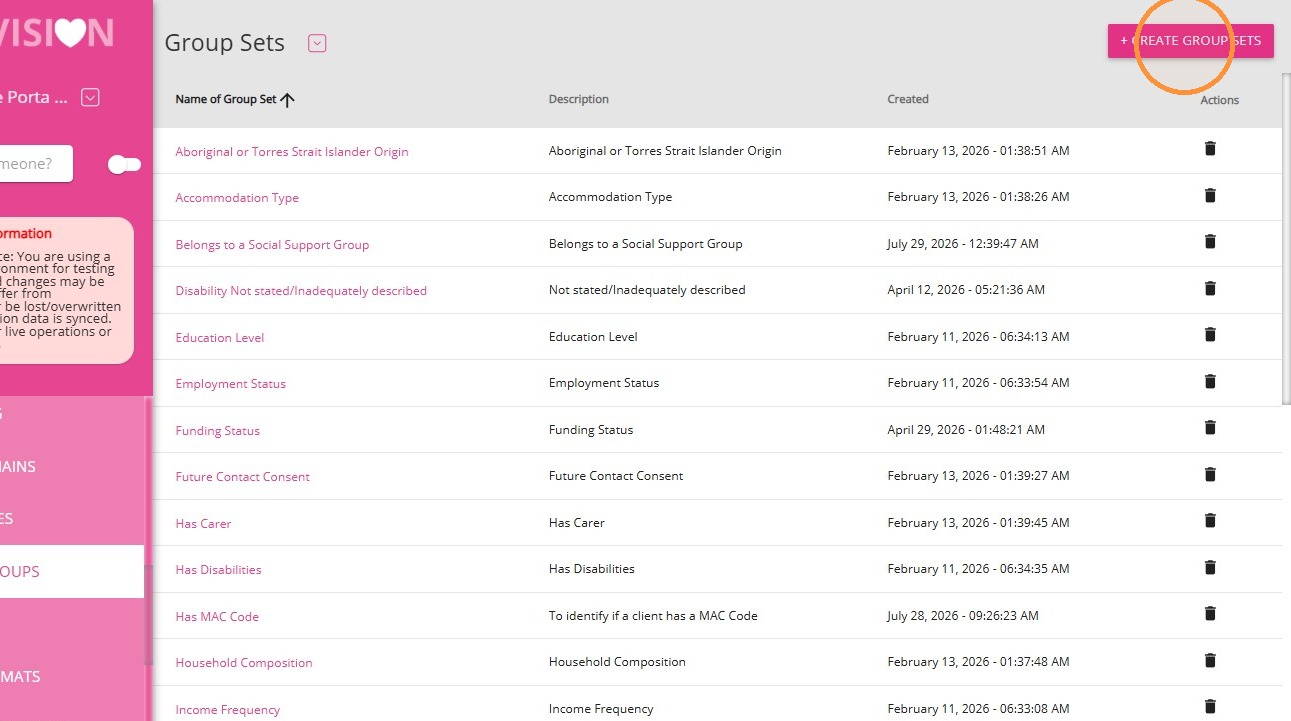Click 'Not stated/Inadequately described' description cell
The image size is (1291, 721).
click(x=647, y=290)
